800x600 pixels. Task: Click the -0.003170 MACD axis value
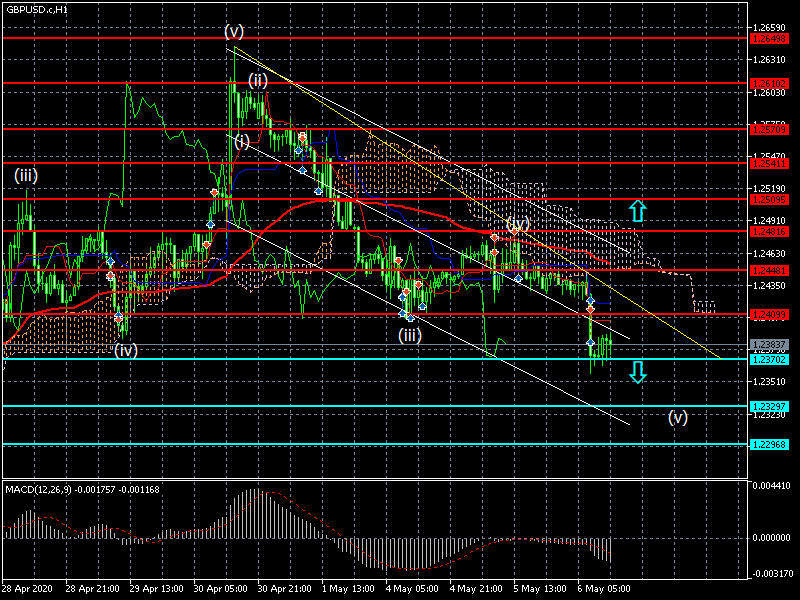pyautogui.click(x=771, y=574)
